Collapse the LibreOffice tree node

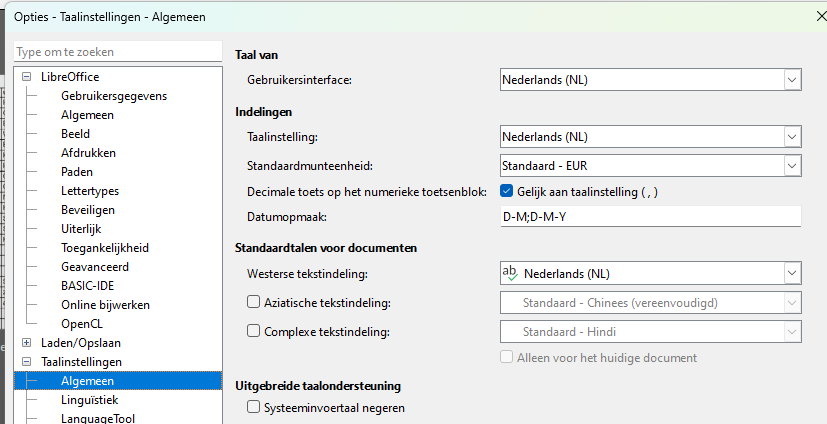click(27, 77)
